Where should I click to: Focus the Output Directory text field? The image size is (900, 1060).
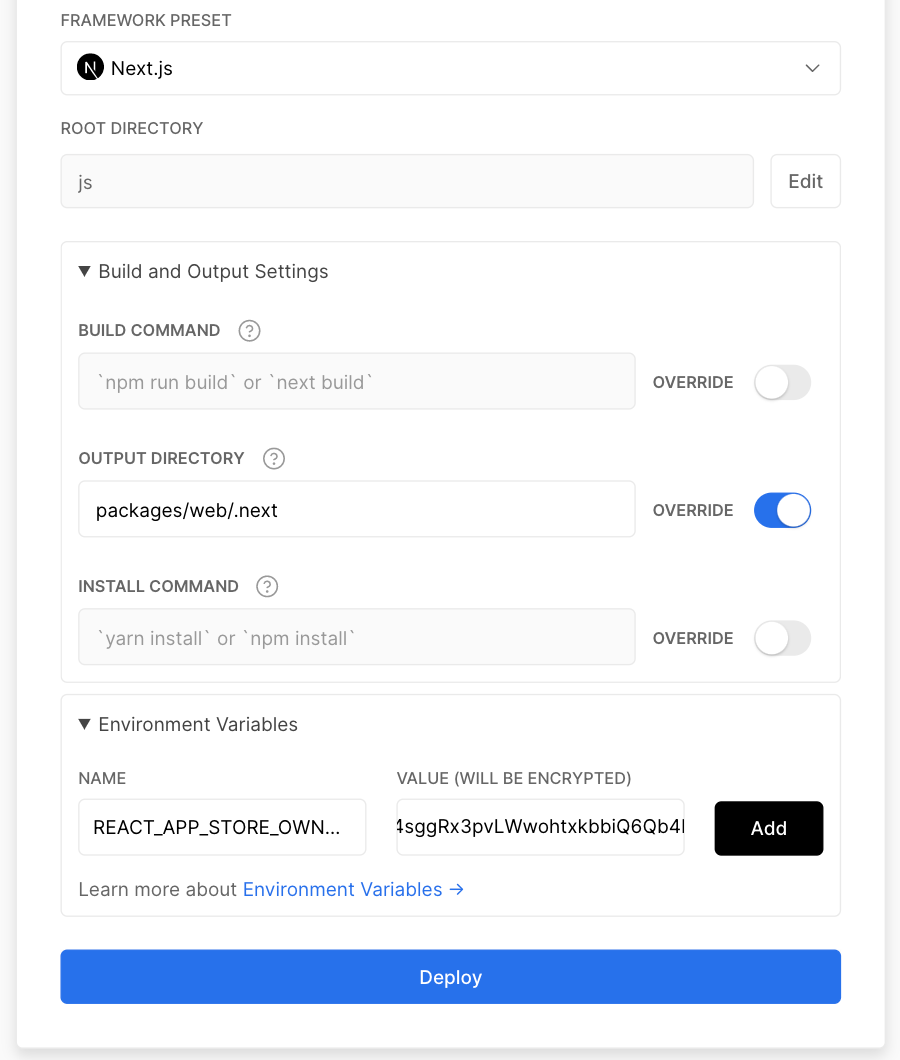tap(356, 509)
